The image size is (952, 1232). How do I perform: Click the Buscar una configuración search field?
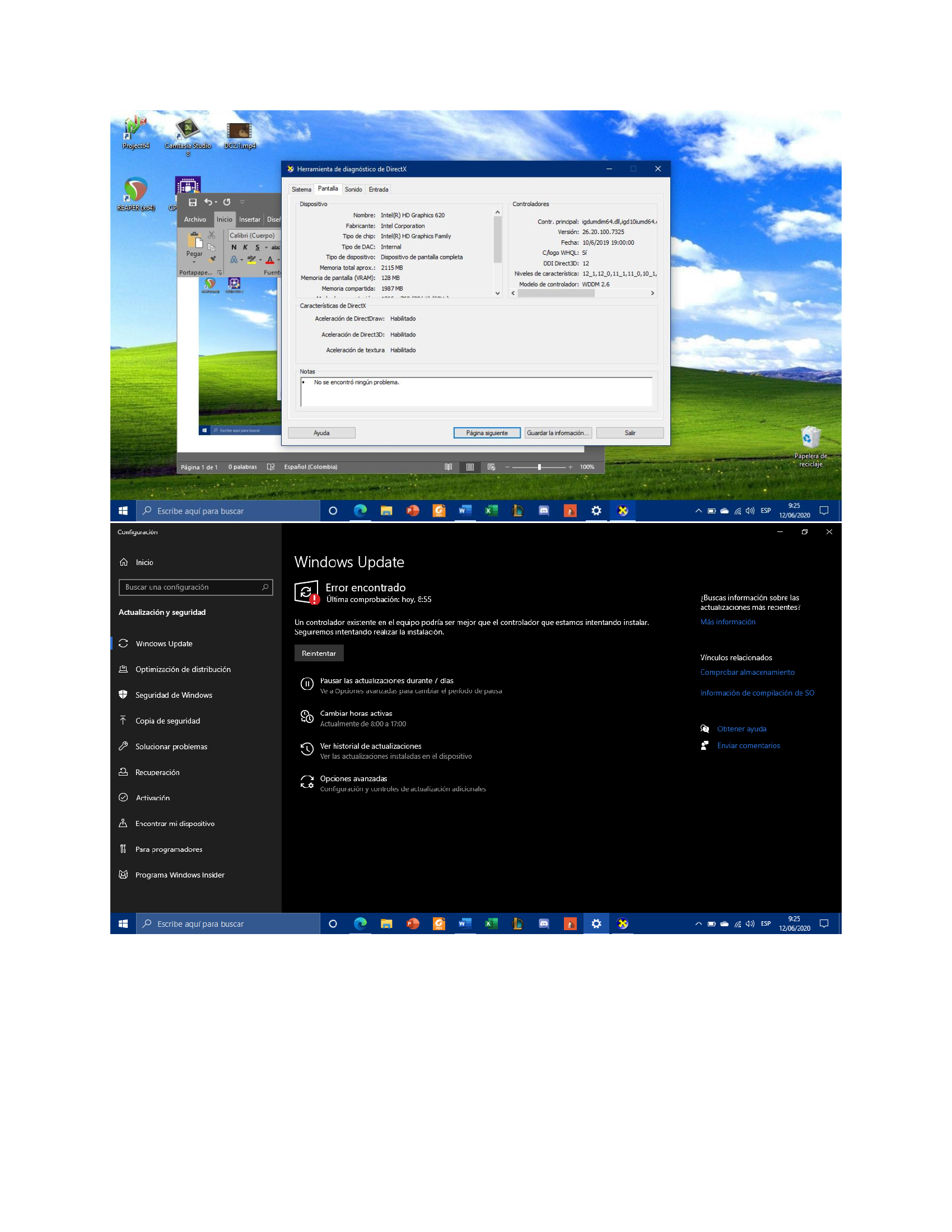[x=195, y=587]
